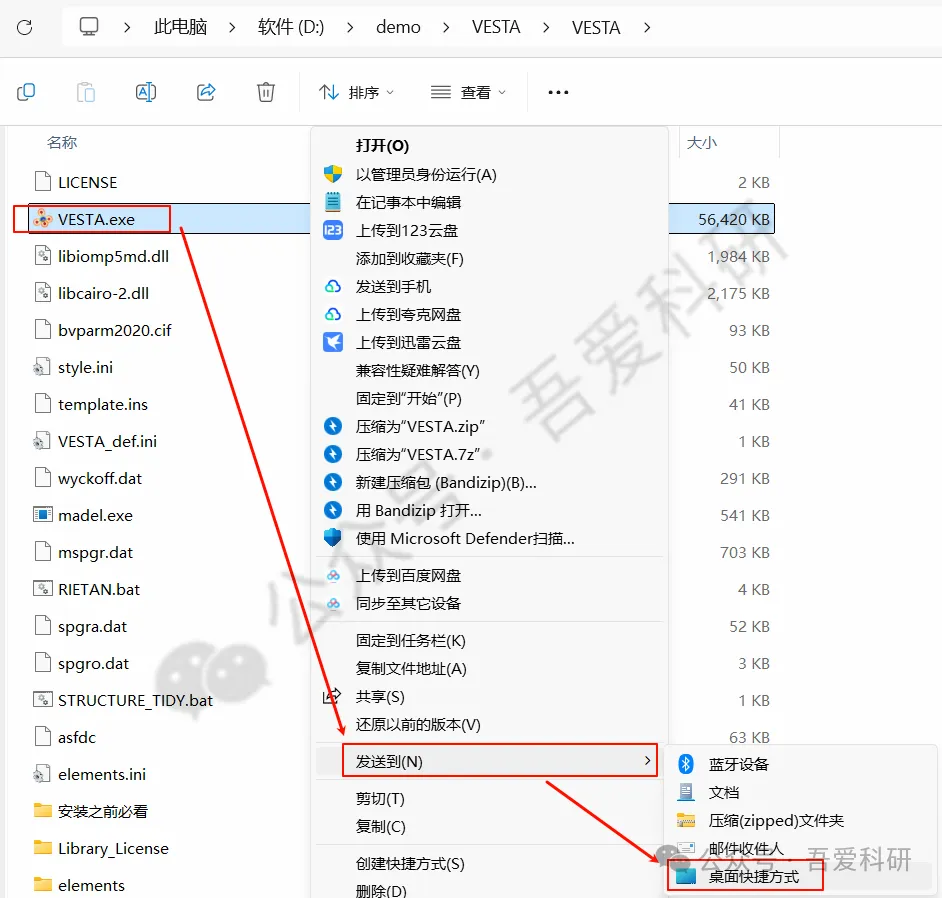Screen dimensions: 942x898
Task: Click the madel.exe file icon
Action: pyautogui.click(x=43, y=515)
